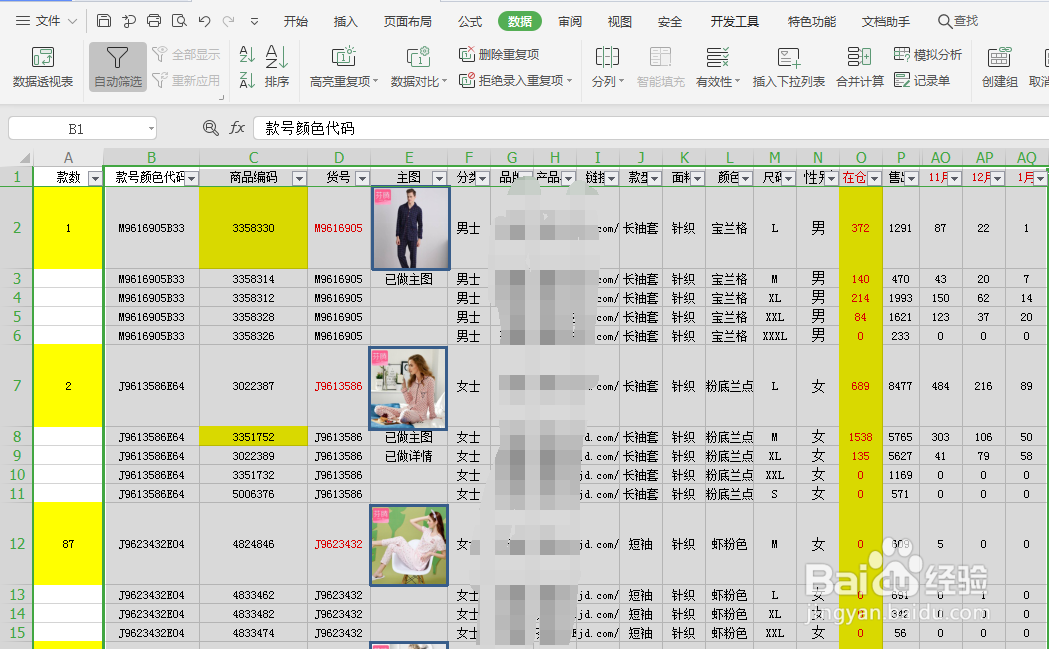Viewport: 1049px width, 649px height.
Task: Sort ascending with the AZ sort icon
Action: tap(247, 55)
